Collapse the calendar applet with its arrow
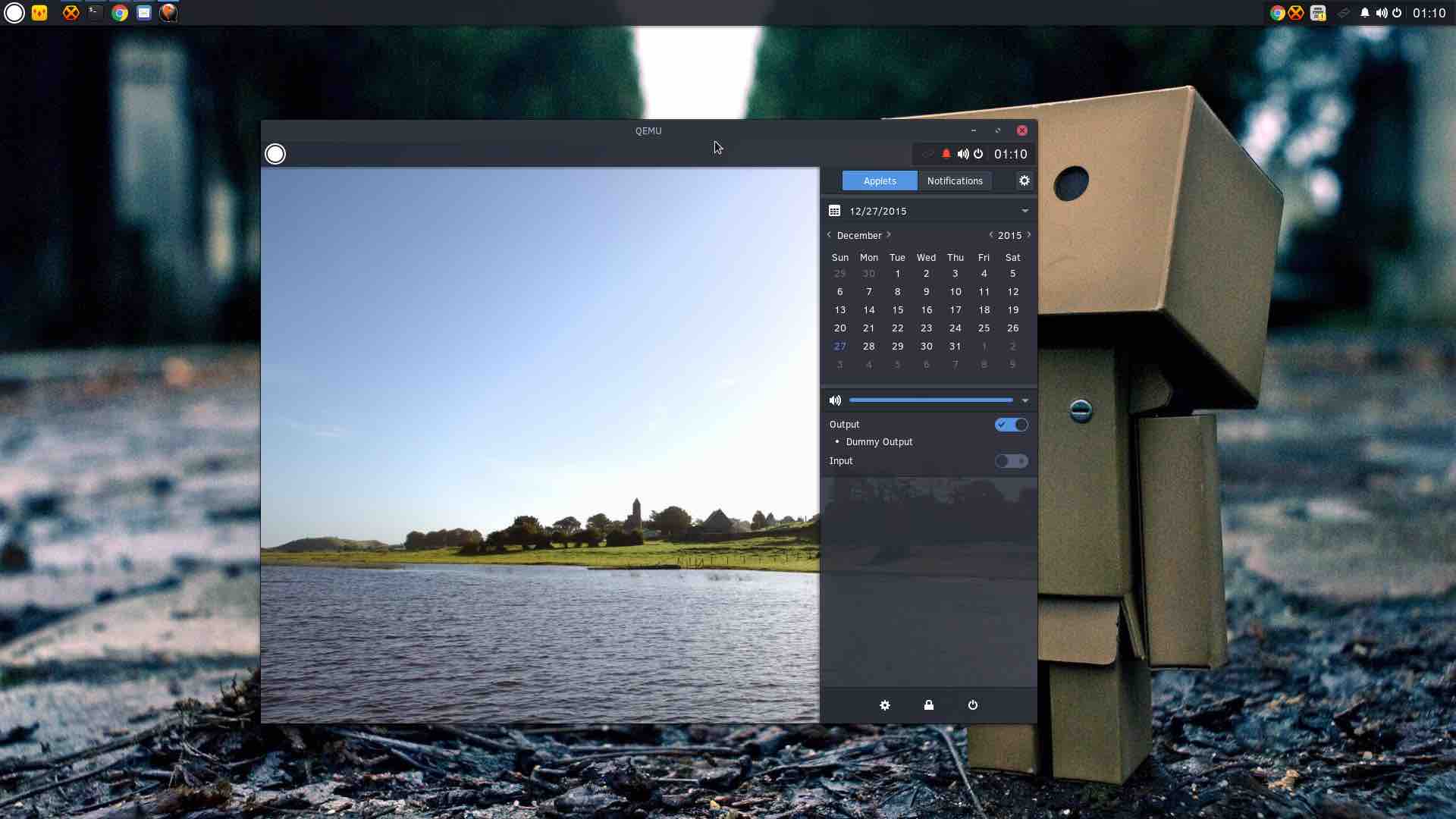This screenshot has height=819, width=1456. (1025, 211)
